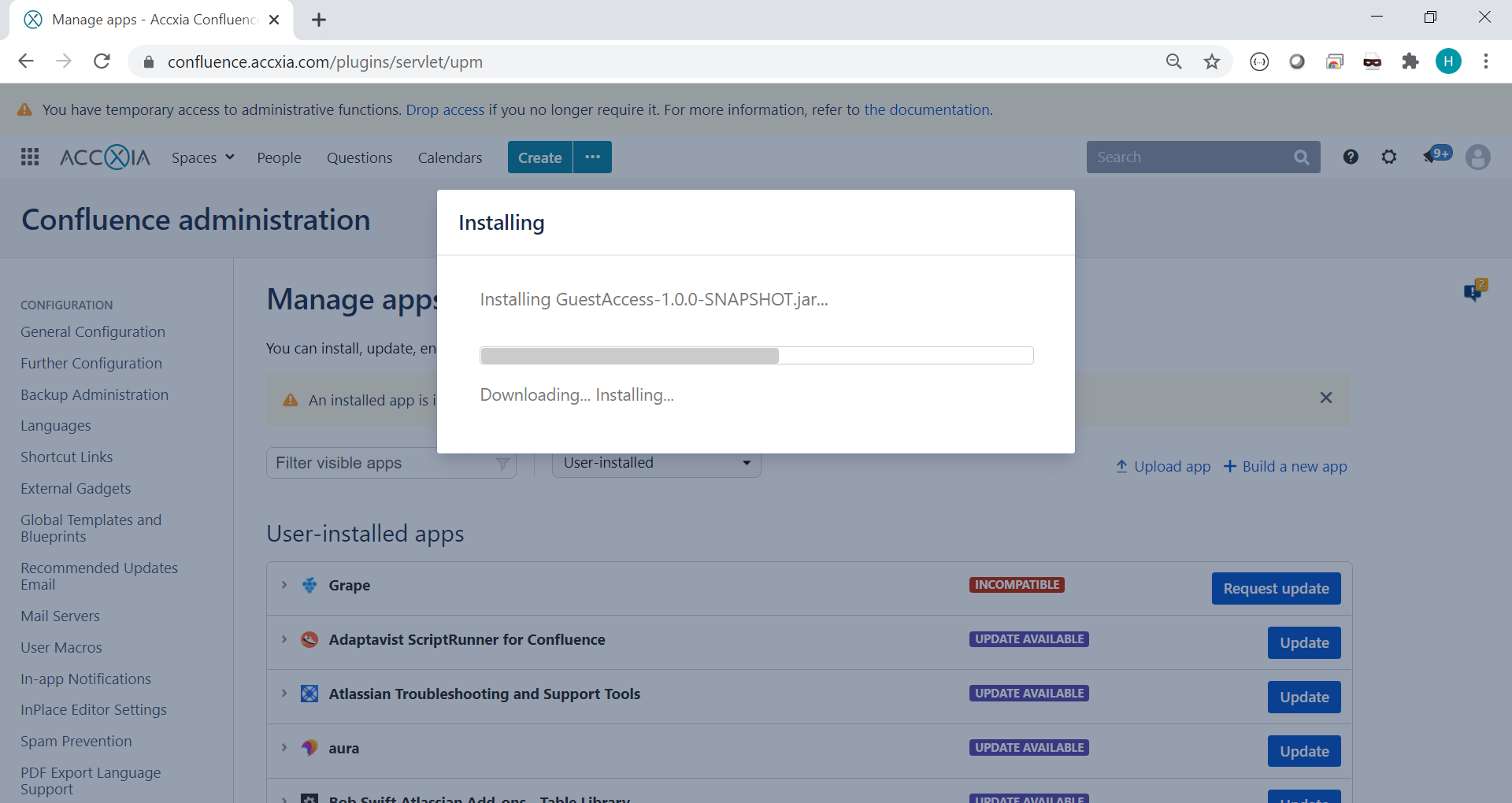Open the feedback comment icon with badge 2
1512x803 pixels.
point(1474,290)
